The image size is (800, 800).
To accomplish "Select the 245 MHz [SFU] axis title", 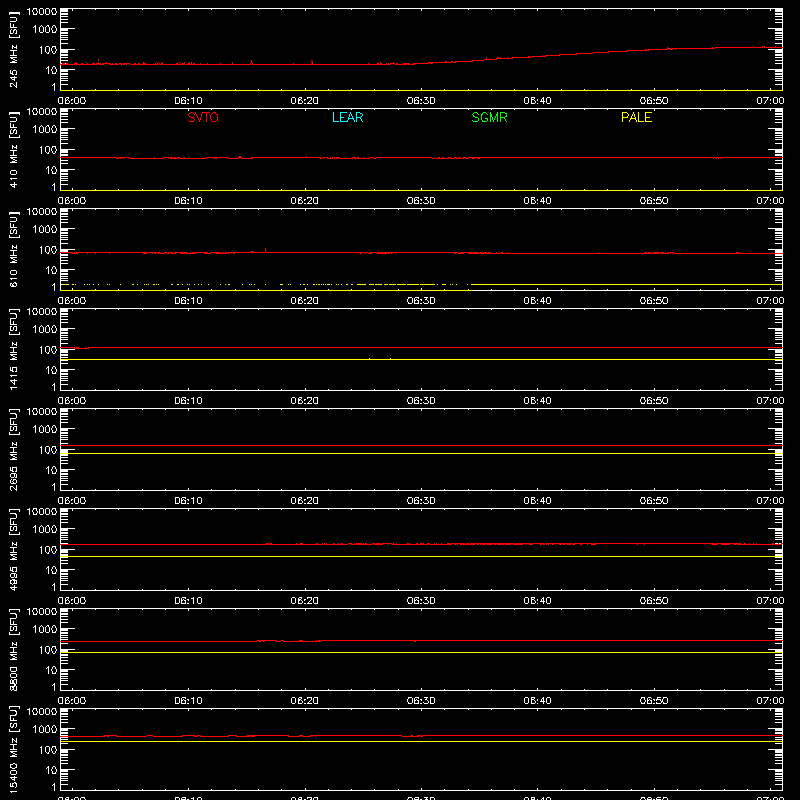I will click(x=13, y=50).
